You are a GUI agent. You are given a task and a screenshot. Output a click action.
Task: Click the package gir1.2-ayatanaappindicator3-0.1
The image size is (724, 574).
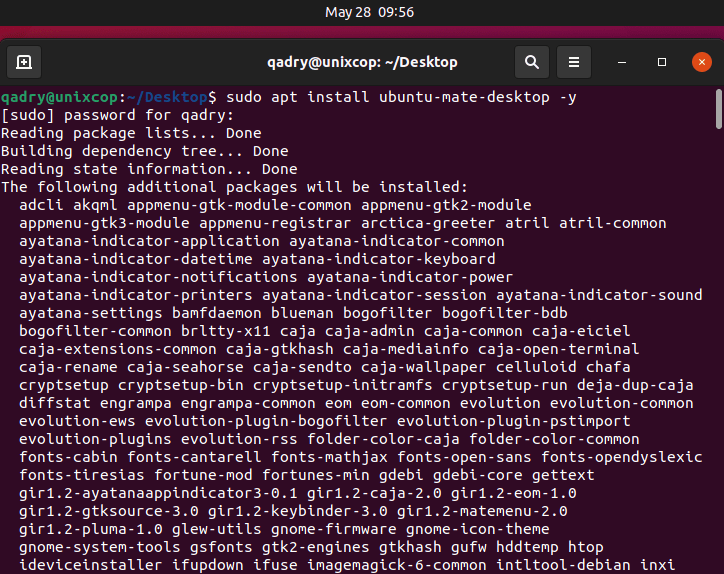[158, 494]
